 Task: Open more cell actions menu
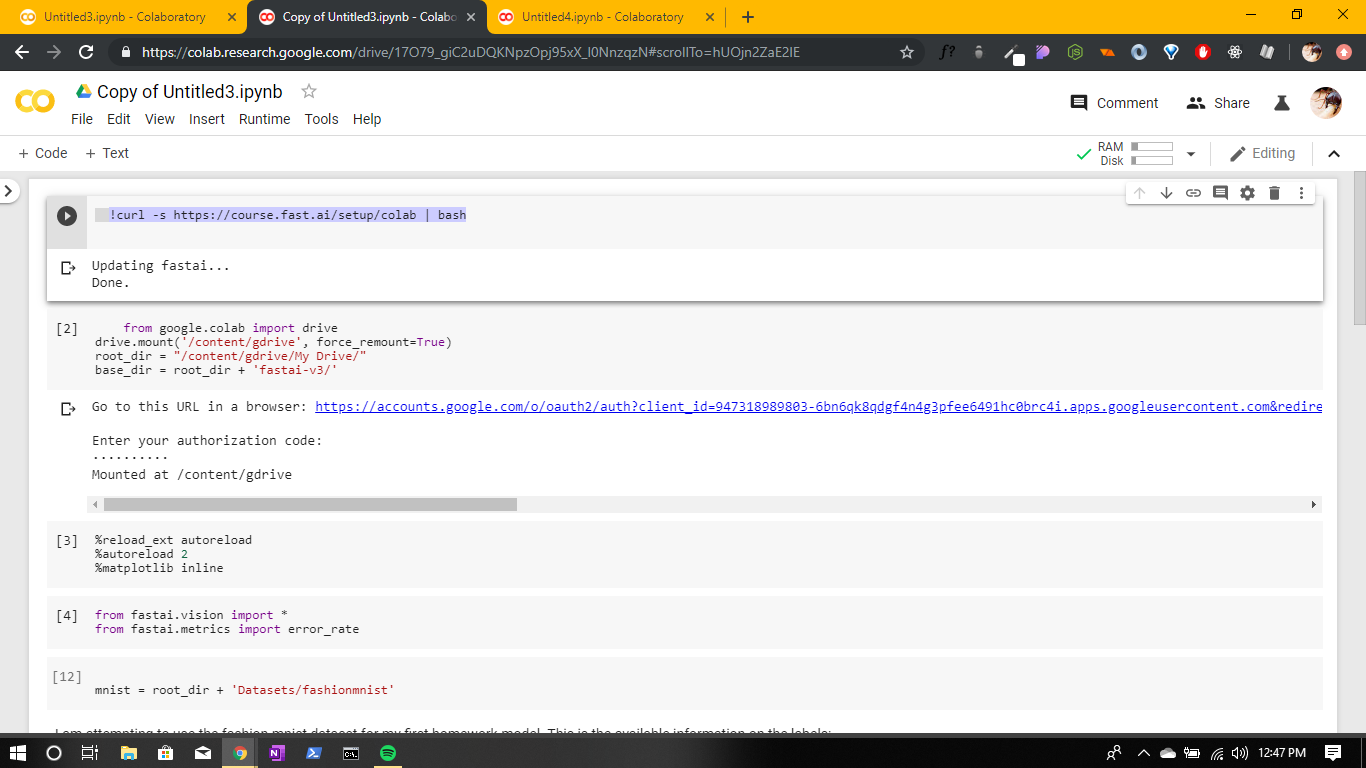pyautogui.click(x=1301, y=193)
